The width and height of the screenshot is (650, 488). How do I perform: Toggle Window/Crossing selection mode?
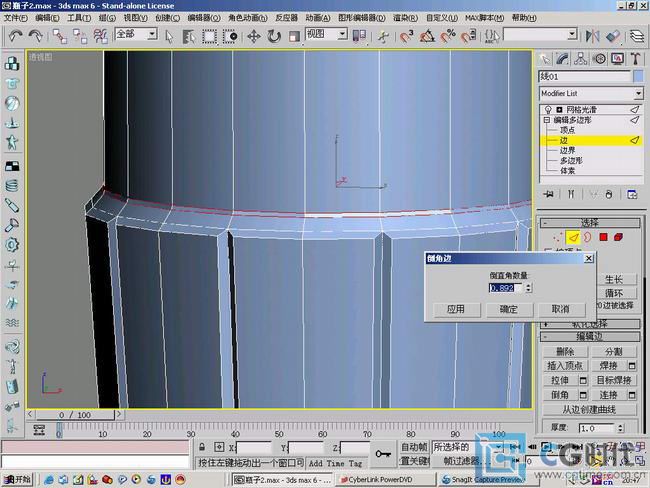[230, 36]
